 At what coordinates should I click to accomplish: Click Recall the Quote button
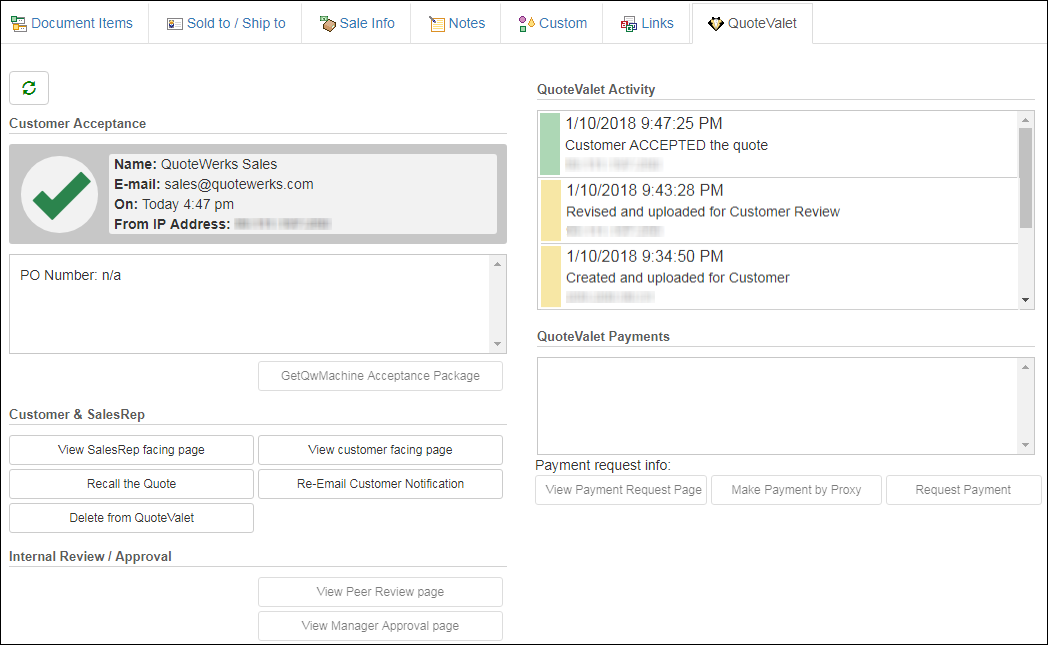131,484
